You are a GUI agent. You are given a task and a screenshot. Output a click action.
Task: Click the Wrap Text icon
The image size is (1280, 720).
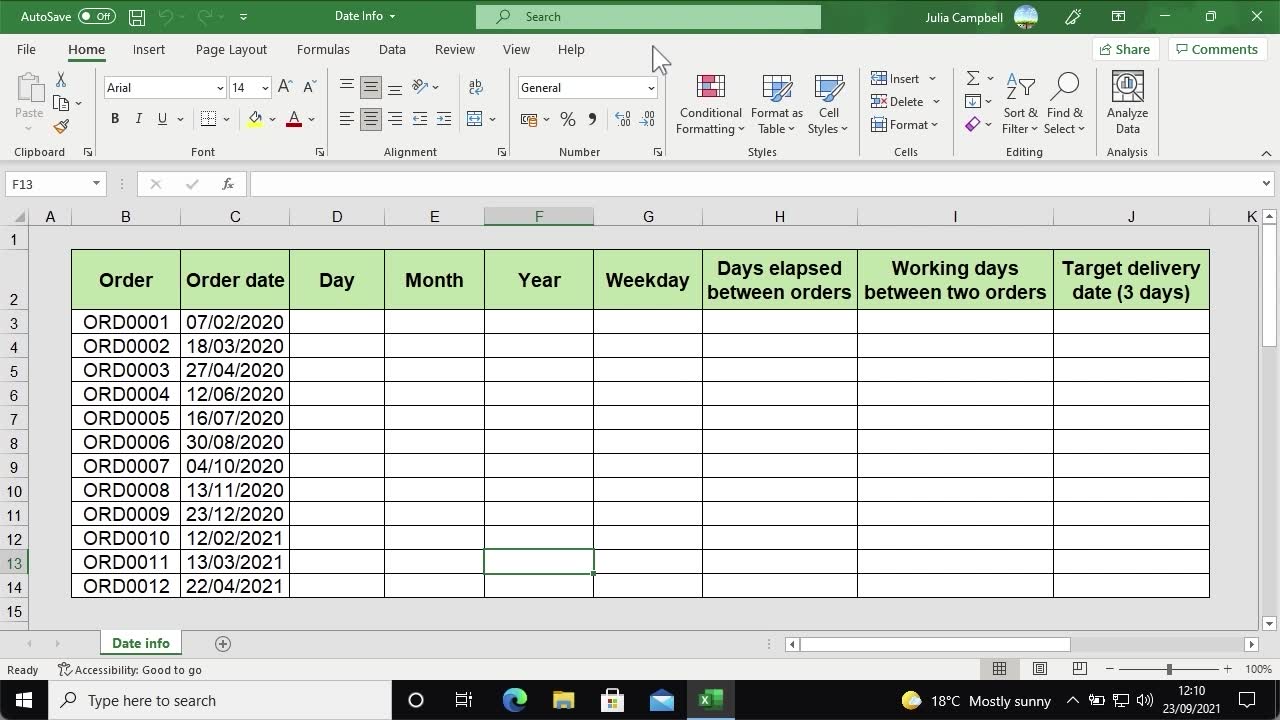coord(476,87)
